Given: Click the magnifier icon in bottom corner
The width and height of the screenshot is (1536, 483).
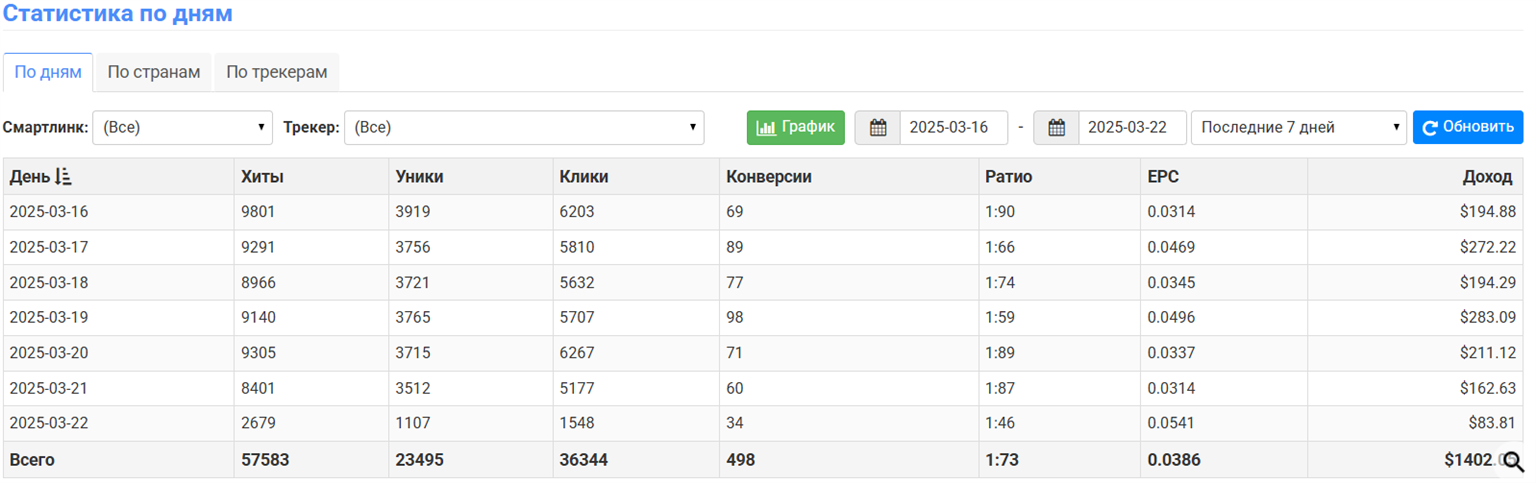Looking at the screenshot, I should 1513,461.
